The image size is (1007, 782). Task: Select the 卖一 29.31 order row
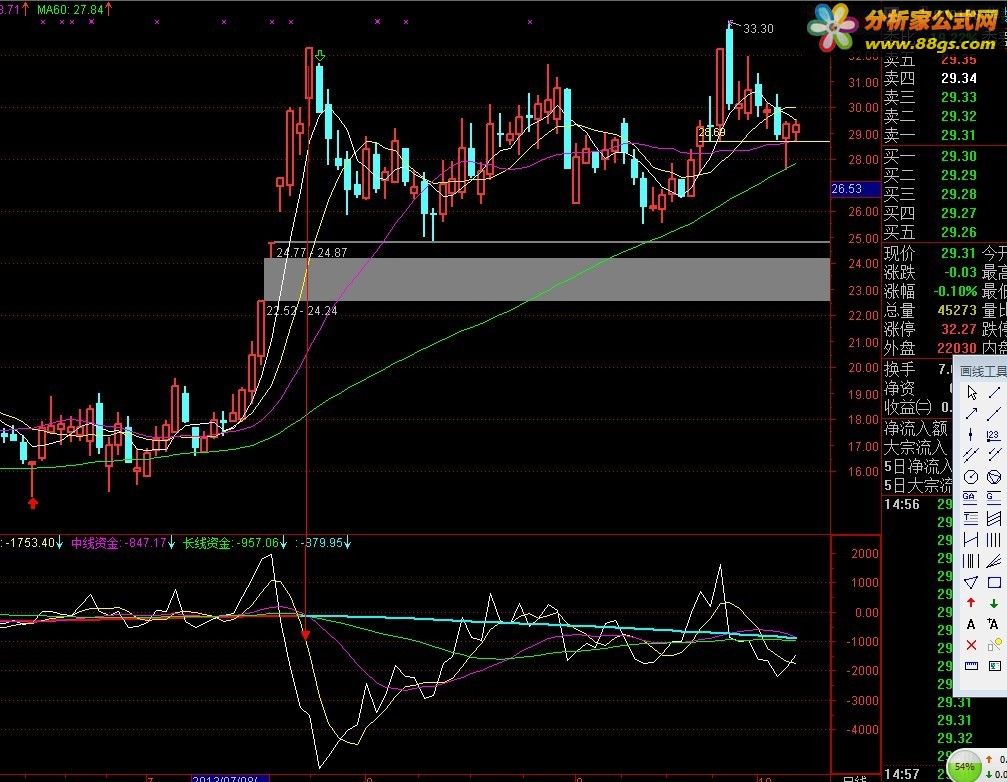click(x=931, y=135)
